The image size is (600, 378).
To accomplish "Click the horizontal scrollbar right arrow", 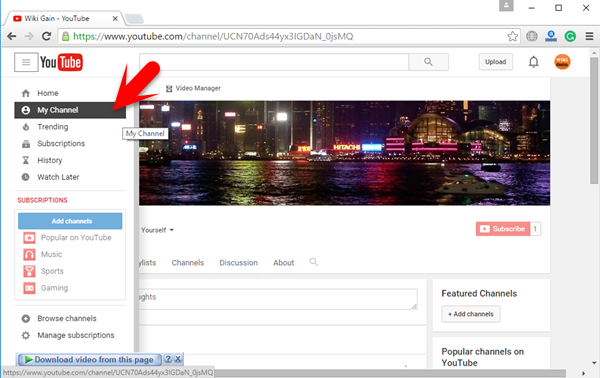I will (x=583, y=373).
